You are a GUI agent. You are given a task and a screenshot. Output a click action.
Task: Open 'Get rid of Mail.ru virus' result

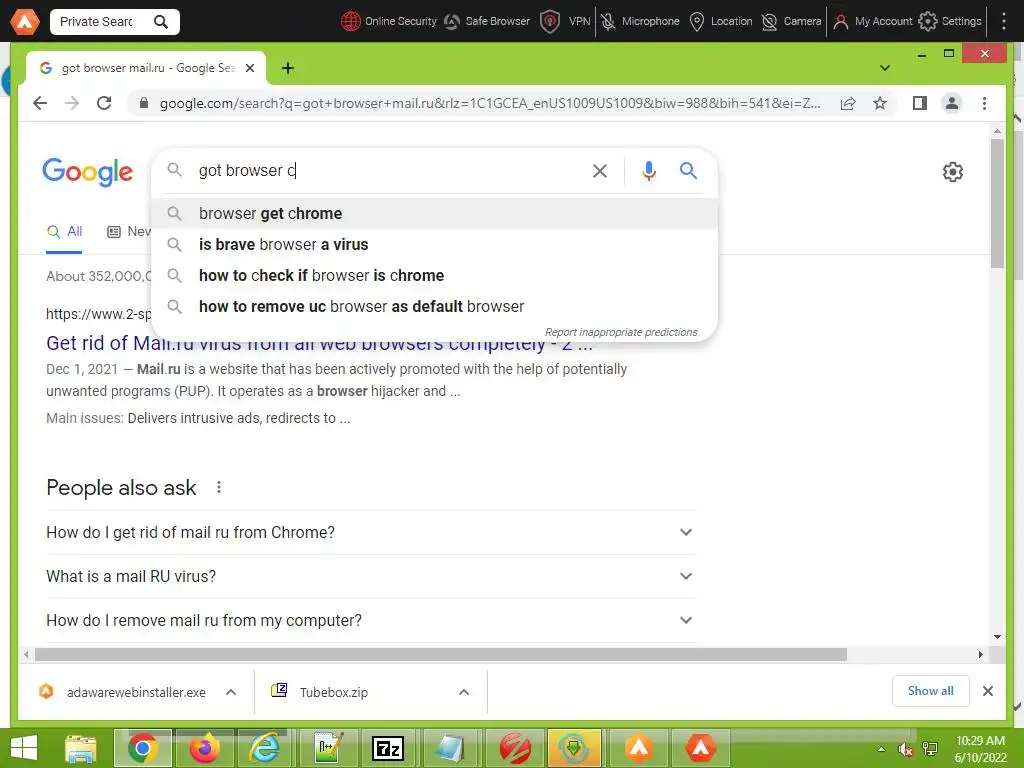coord(319,344)
